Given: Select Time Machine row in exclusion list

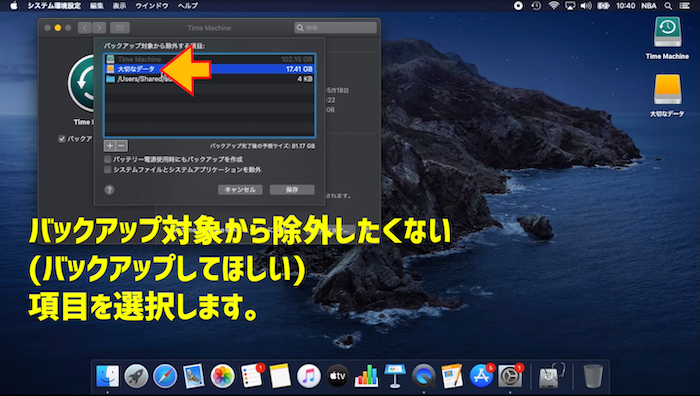Looking at the screenshot, I should point(209,59).
